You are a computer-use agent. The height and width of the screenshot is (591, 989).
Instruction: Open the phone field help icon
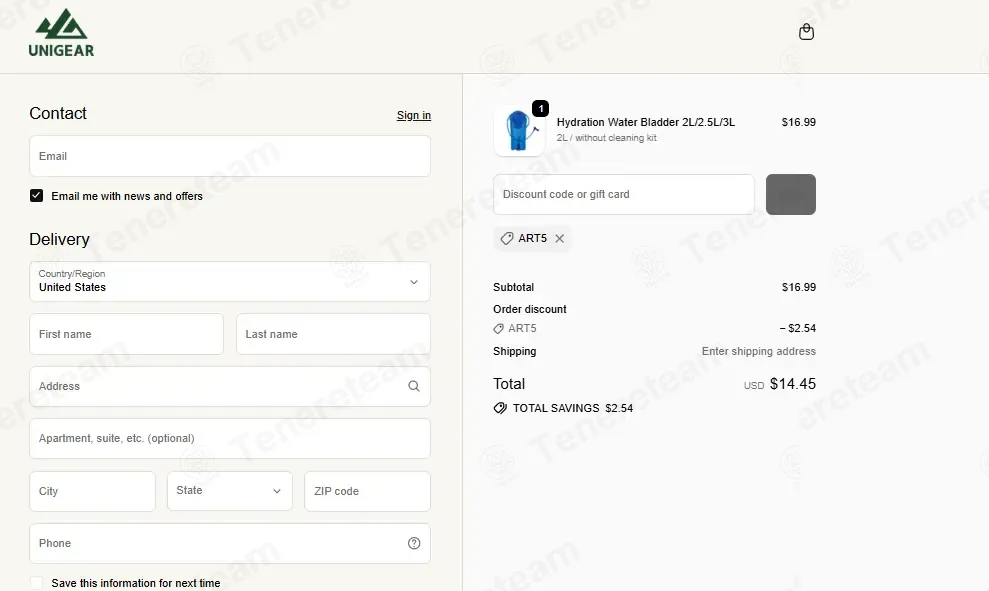tap(414, 543)
